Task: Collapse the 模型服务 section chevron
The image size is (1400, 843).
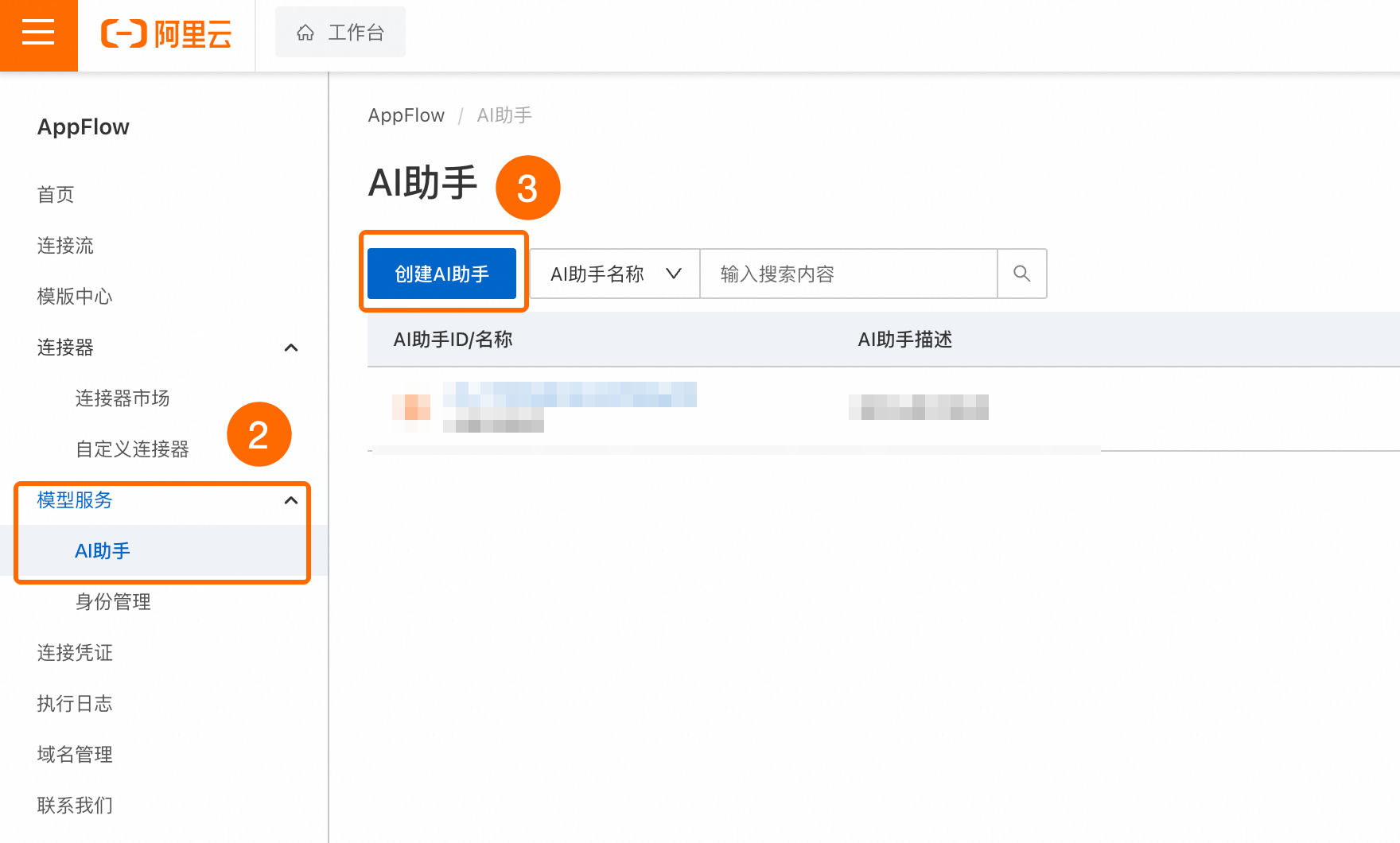Action: pos(291,500)
